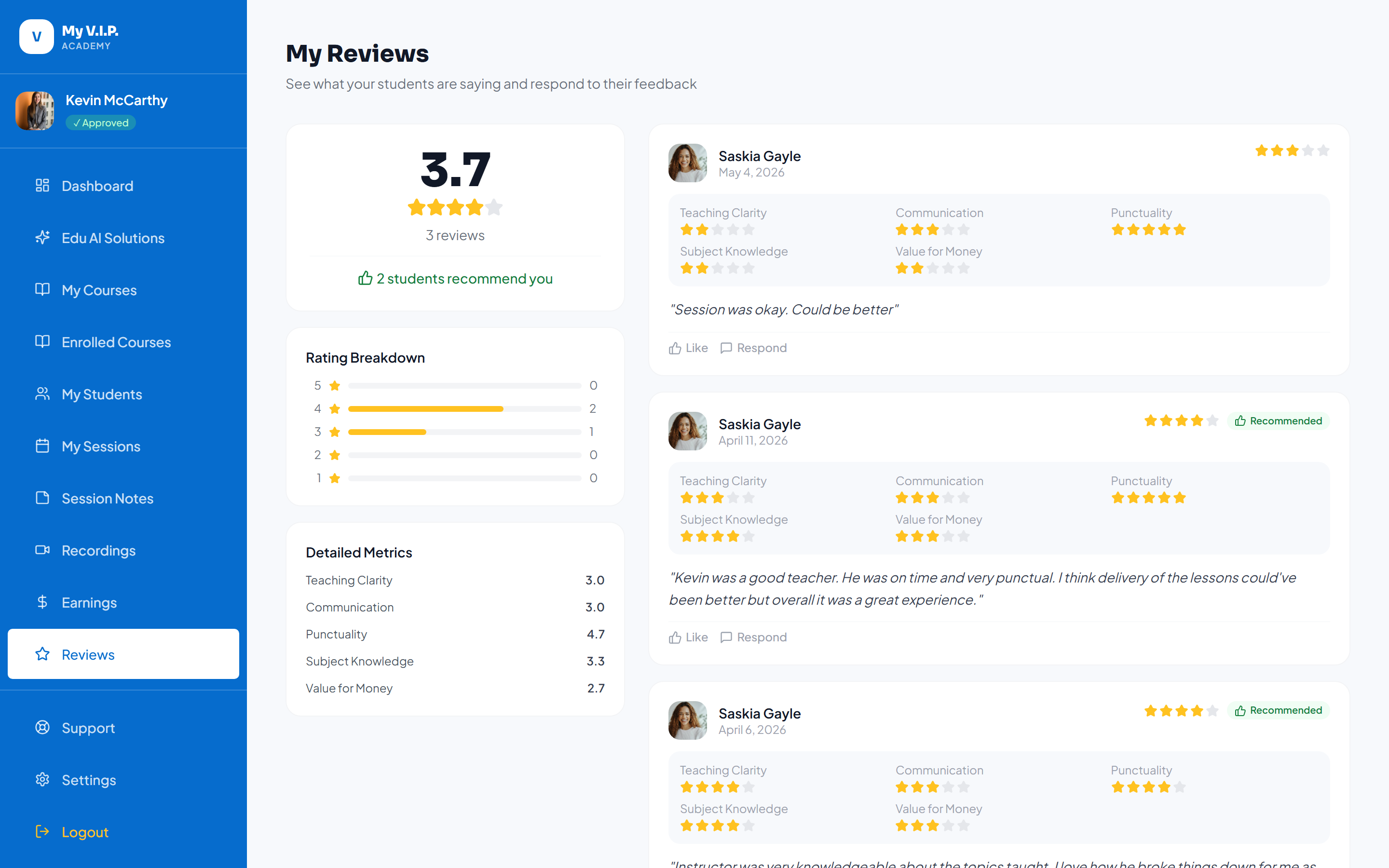The image size is (1389, 868).
Task: Click the Enrolled Courses book icon
Action: pos(42,341)
